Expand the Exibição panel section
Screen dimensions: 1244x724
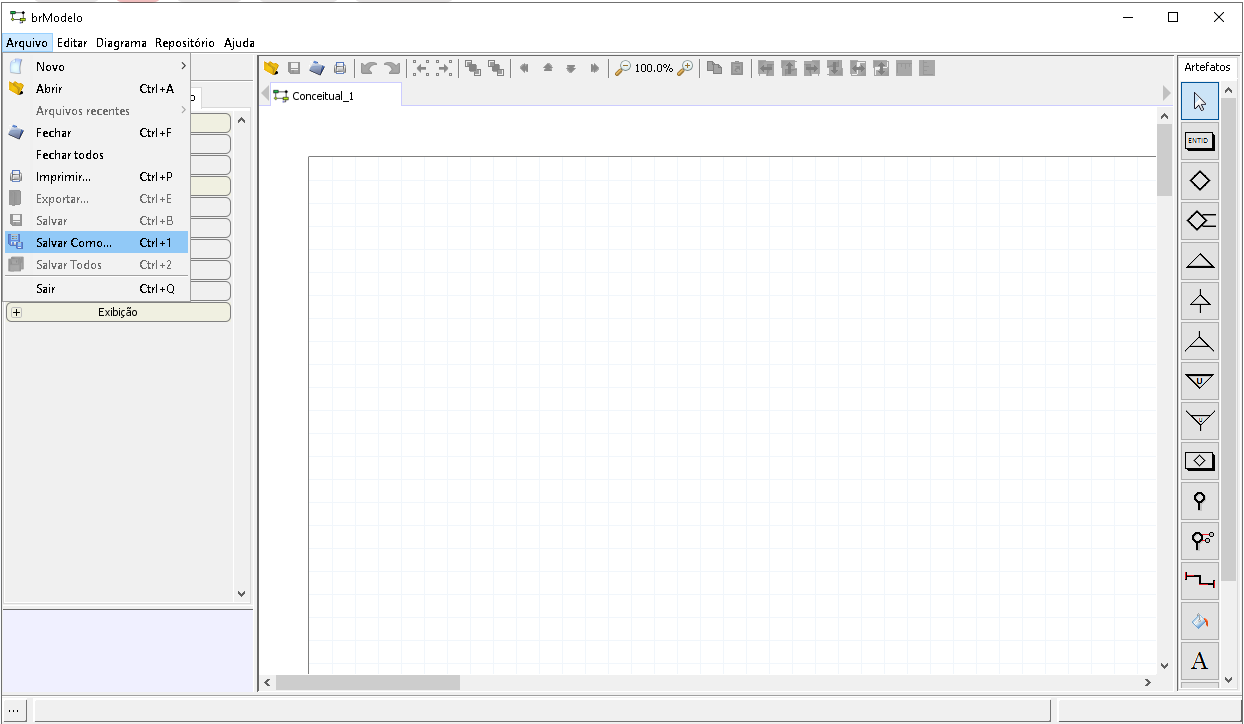16,312
